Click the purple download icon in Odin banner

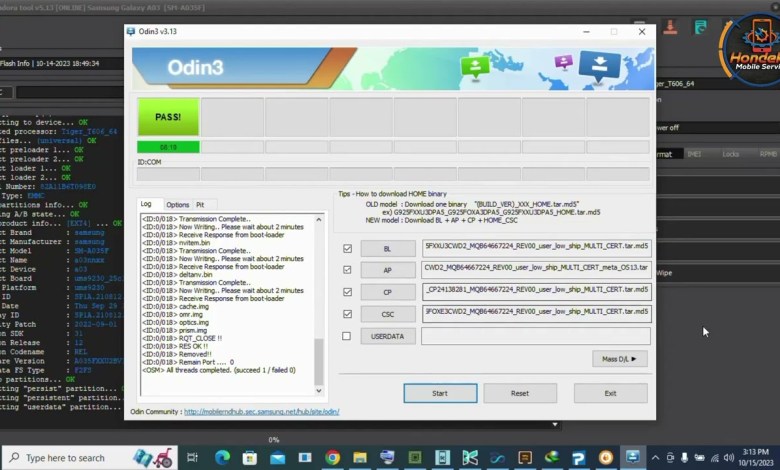tap(563, 62)
